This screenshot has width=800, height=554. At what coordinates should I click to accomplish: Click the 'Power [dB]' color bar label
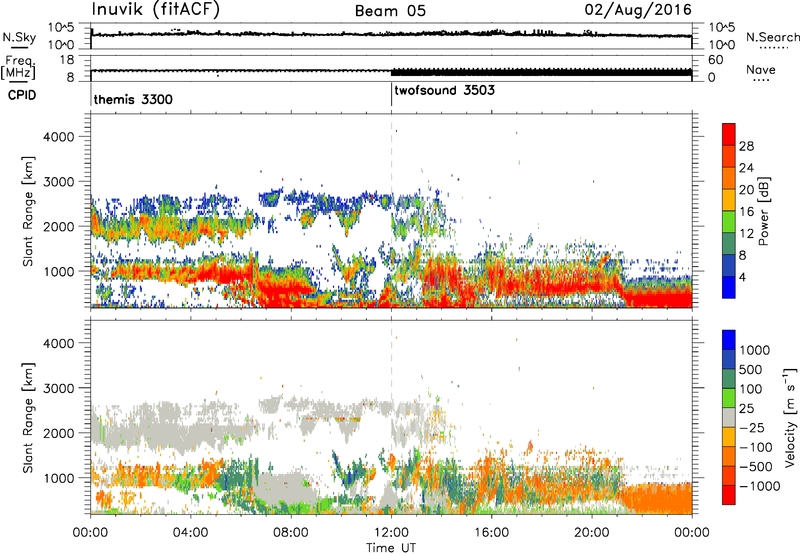[x=763, y=211]
